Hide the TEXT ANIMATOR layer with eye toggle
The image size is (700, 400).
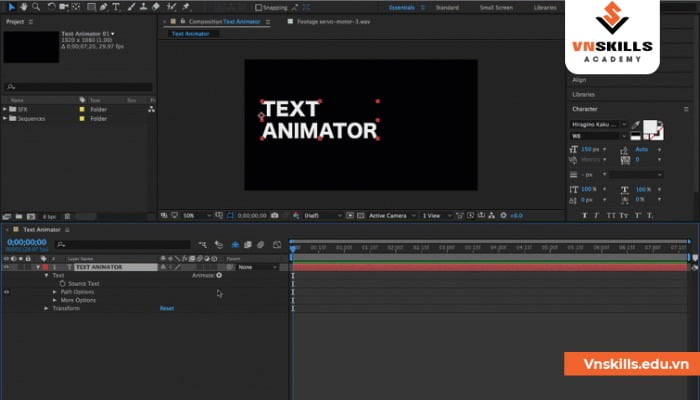7,267
